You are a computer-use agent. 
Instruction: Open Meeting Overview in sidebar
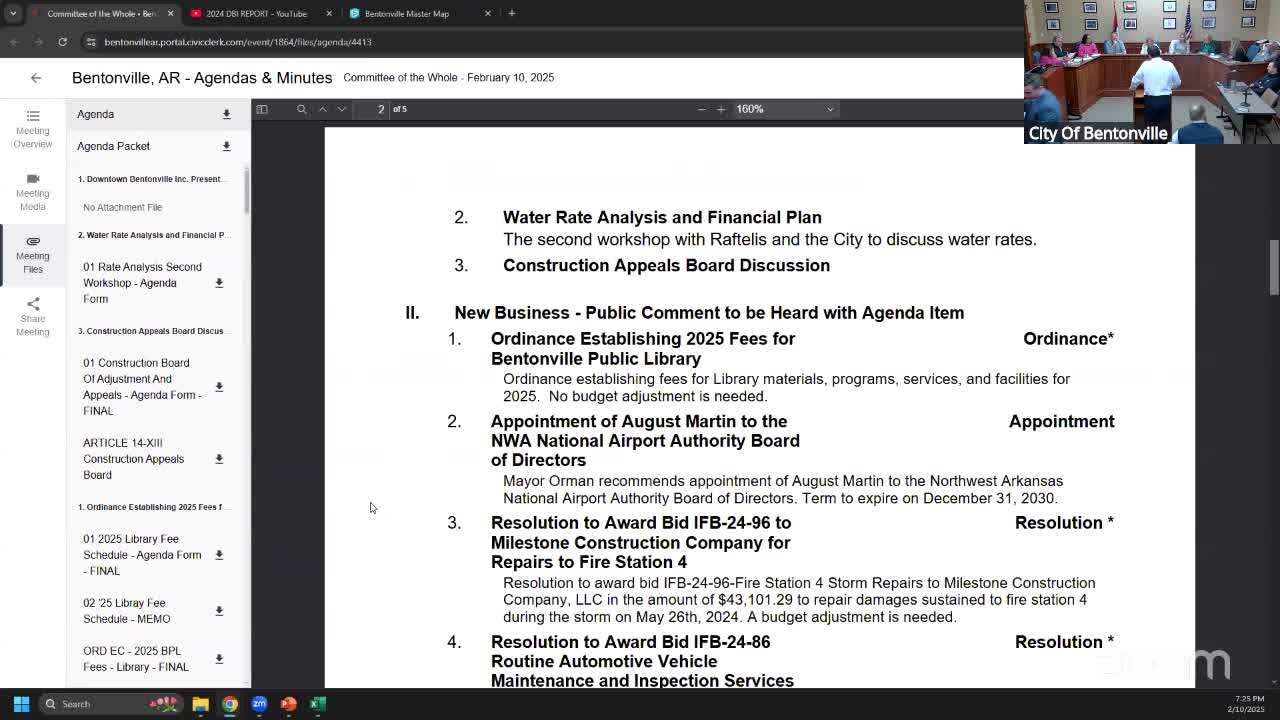[x=33, y=130]
